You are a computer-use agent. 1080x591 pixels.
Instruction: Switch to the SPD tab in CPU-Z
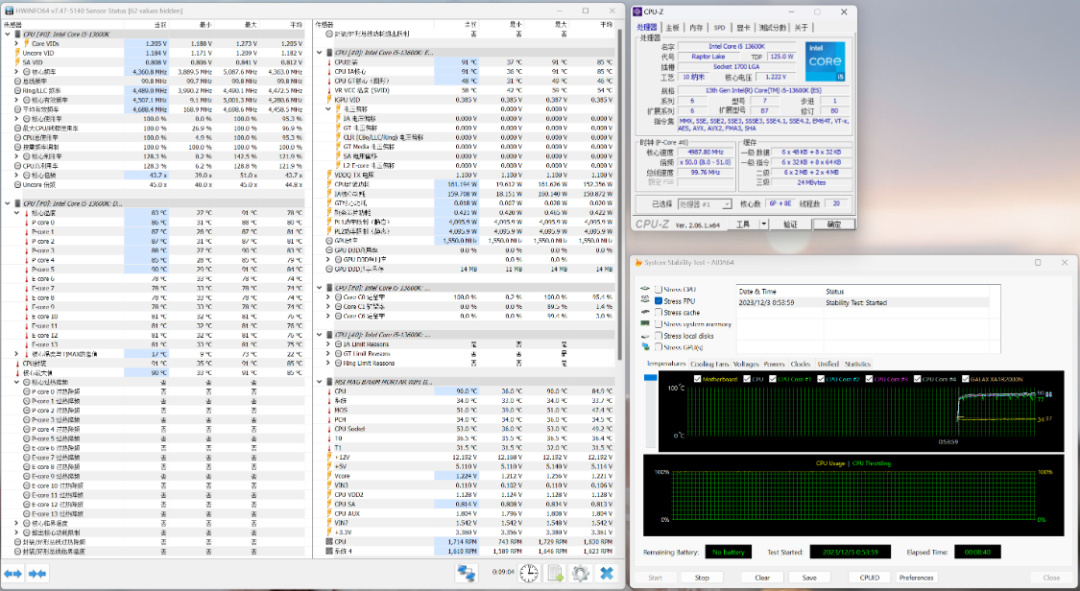718,28
